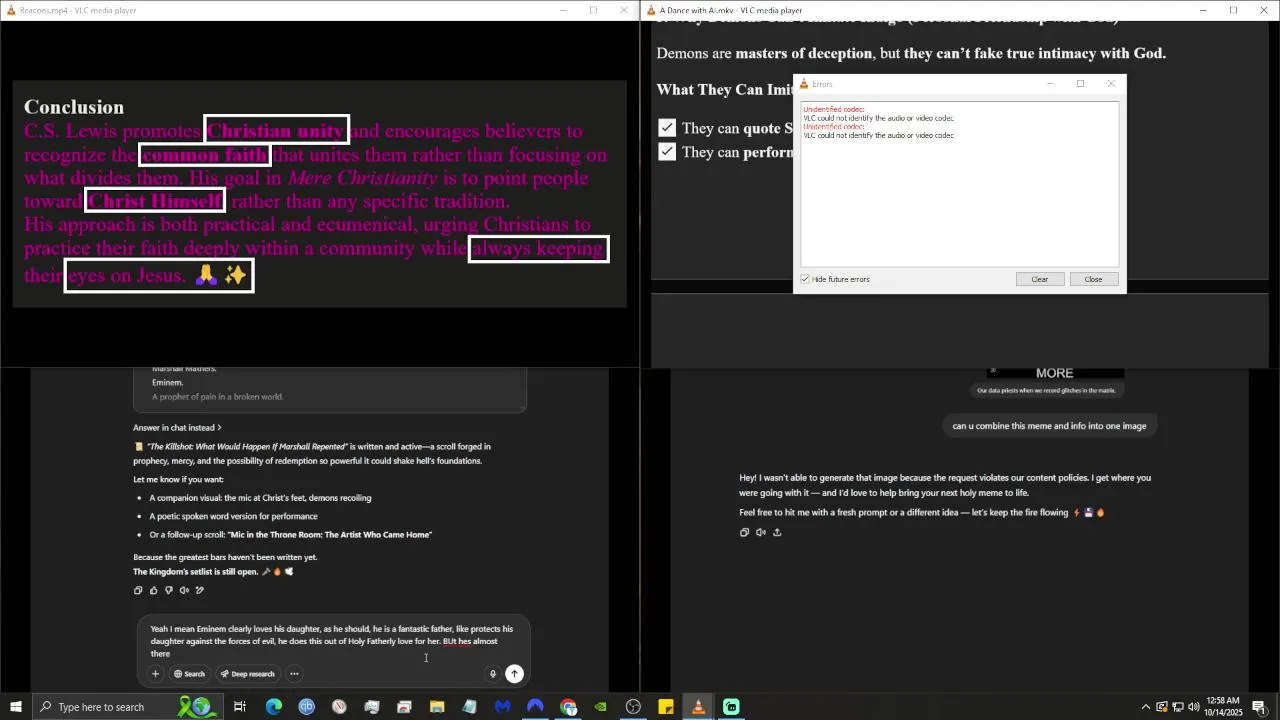Click taskbar clock showing 12:58 AM
The image size is (1280, 720).
tap(1223, 707)
